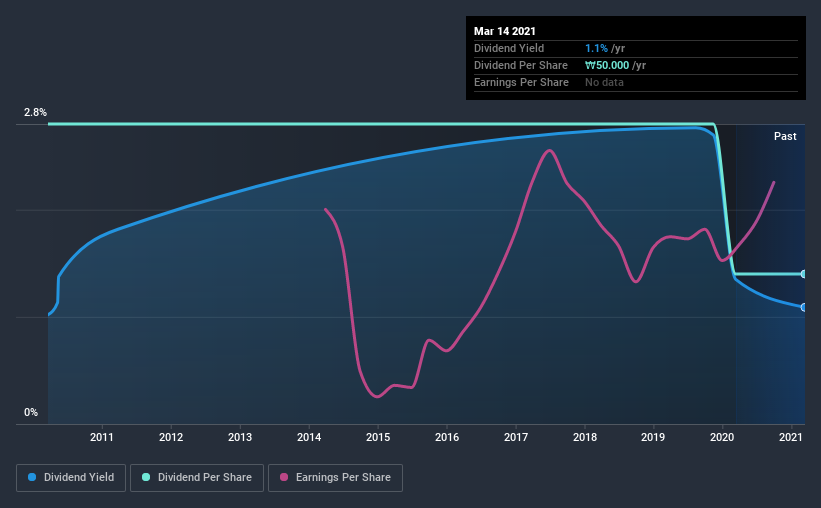
Task: Click the 2018 axis label
Action: pos(585,437)
